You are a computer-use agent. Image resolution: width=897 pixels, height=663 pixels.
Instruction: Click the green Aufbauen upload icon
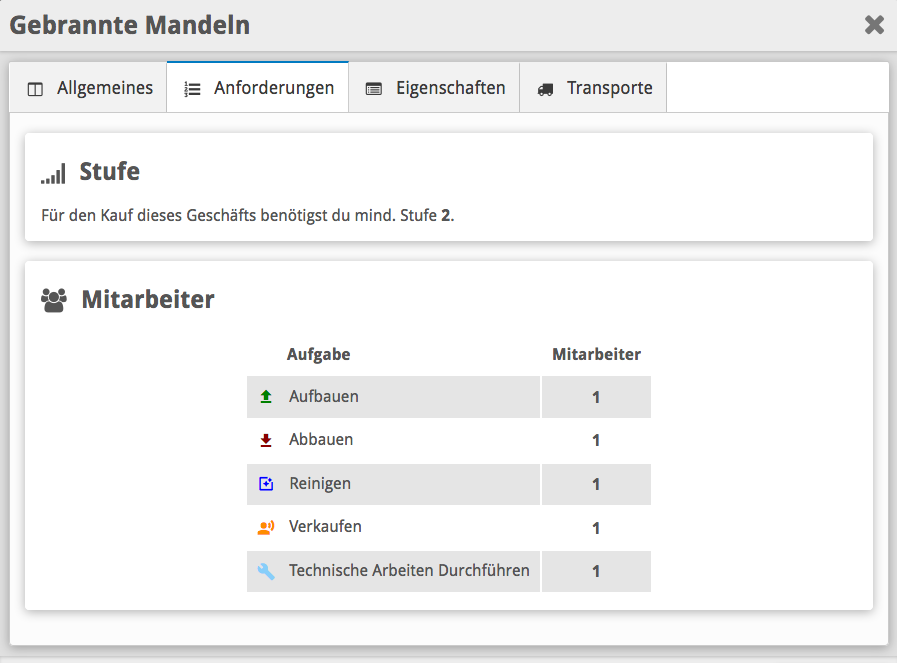[x=266, y=397]
